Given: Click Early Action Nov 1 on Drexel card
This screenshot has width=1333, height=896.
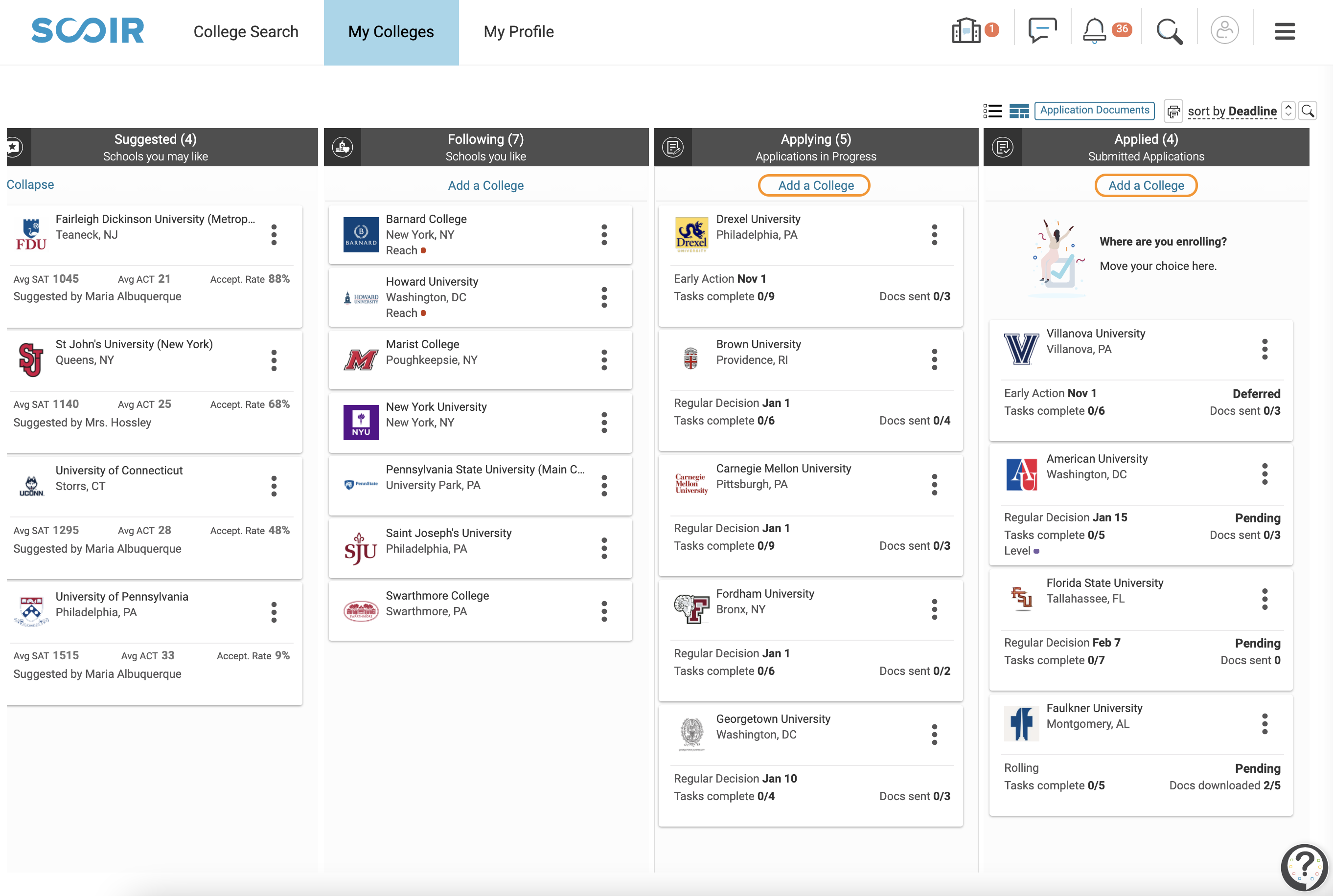Looking at the screenshot, I should coord(720,279).
